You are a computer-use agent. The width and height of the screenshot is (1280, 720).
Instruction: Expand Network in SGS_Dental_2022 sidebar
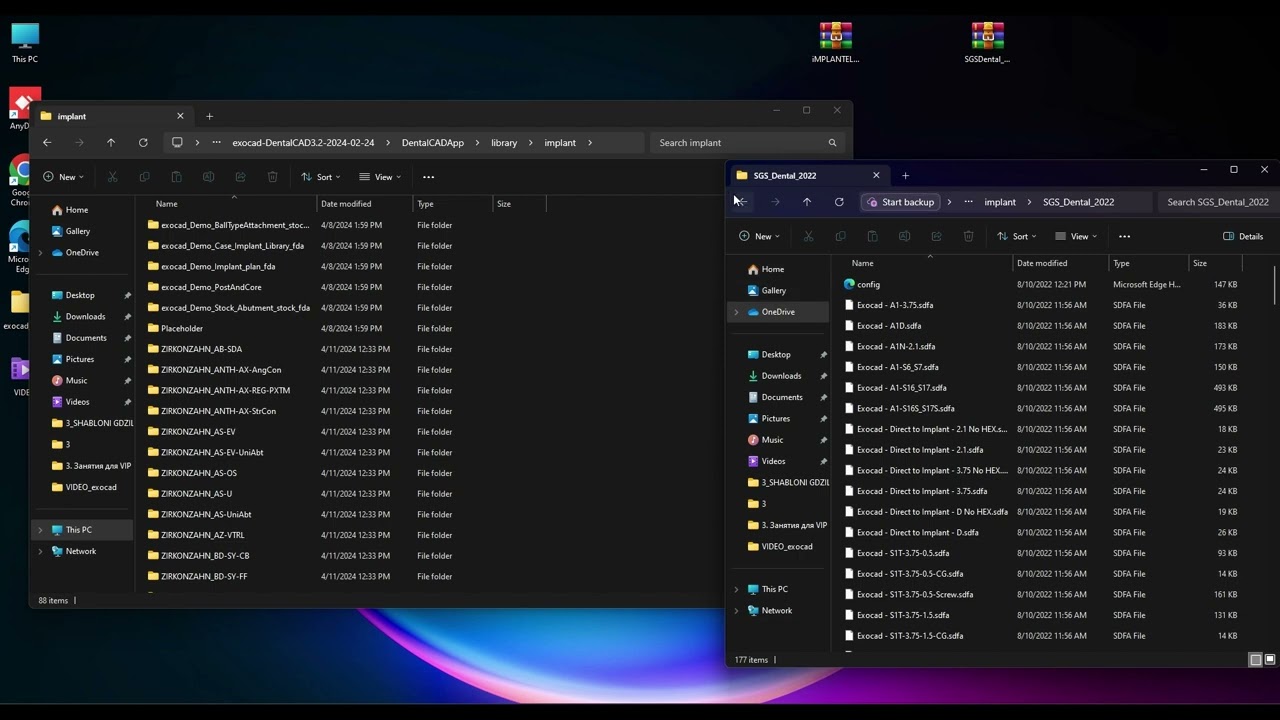click(736, 610)
